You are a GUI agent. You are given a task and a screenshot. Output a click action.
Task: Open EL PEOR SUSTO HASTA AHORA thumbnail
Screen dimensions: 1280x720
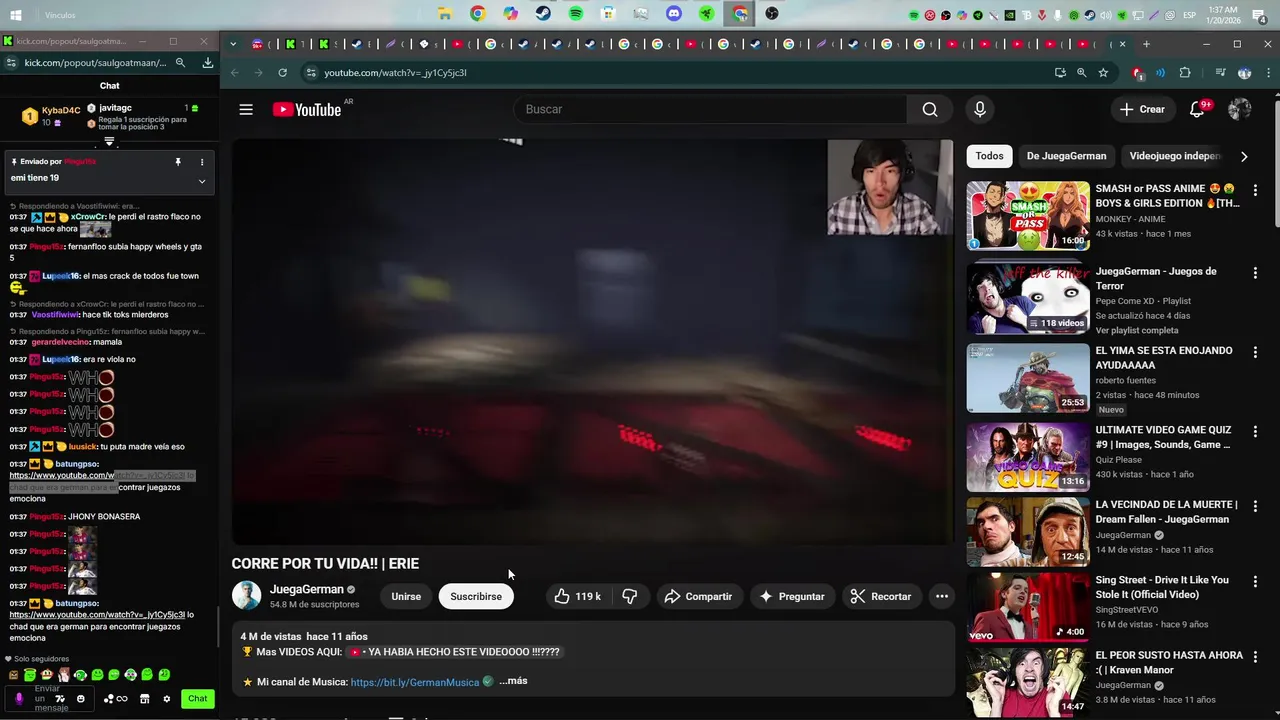1028,682
